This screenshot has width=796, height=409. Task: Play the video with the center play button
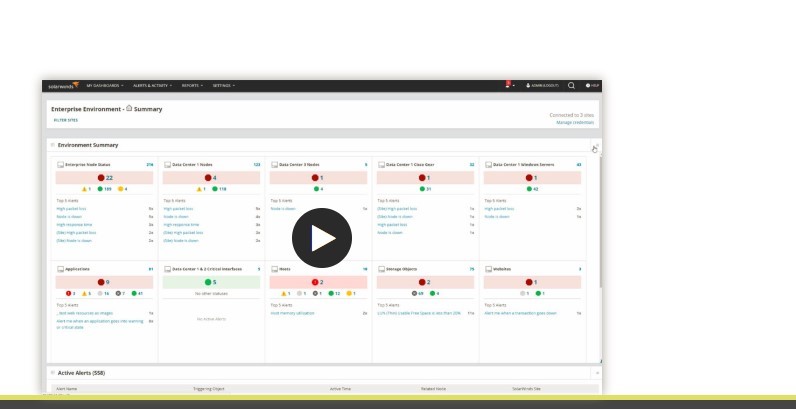click(x=322, y=238)
